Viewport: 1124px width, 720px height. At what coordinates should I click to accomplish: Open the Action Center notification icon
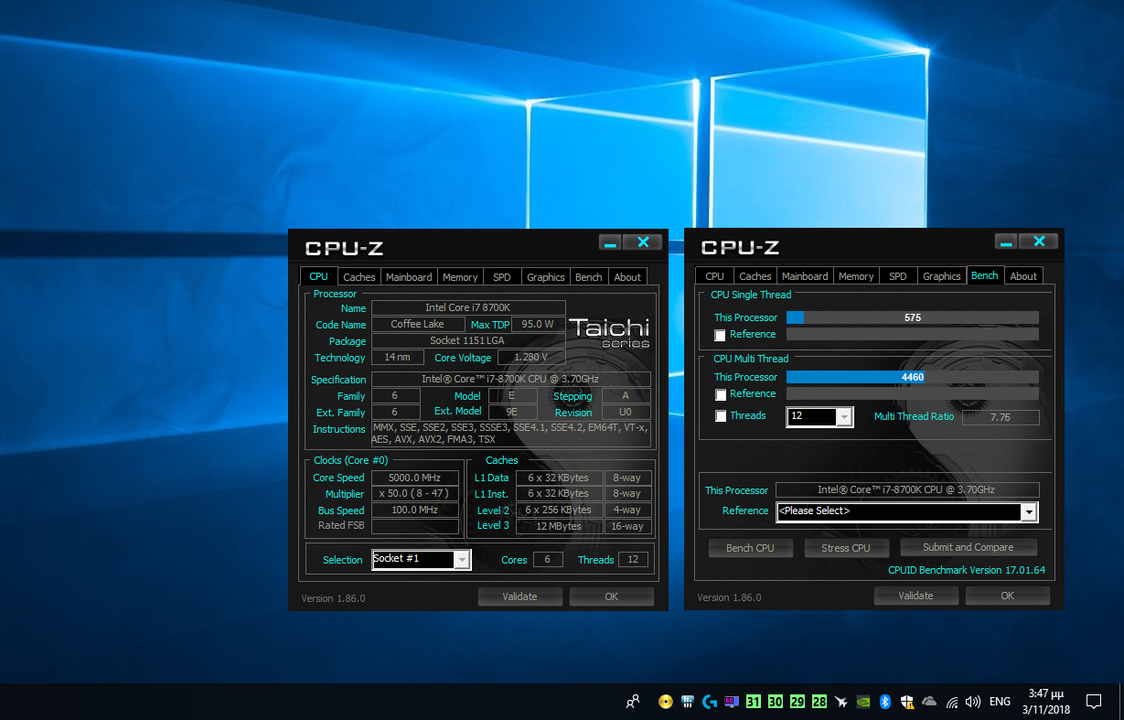[x=1093, y=701]
